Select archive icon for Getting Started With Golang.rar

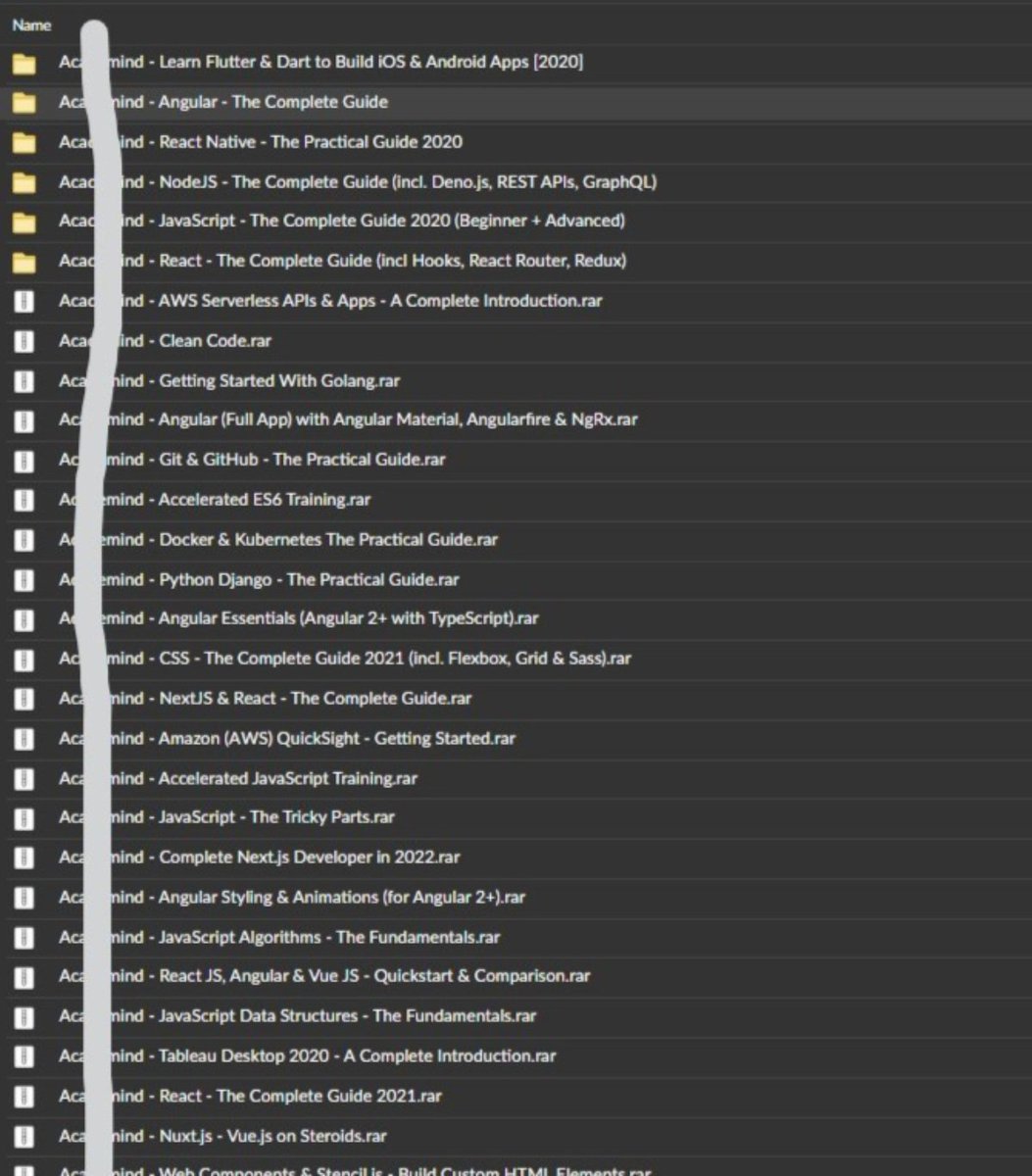[25, 382]
